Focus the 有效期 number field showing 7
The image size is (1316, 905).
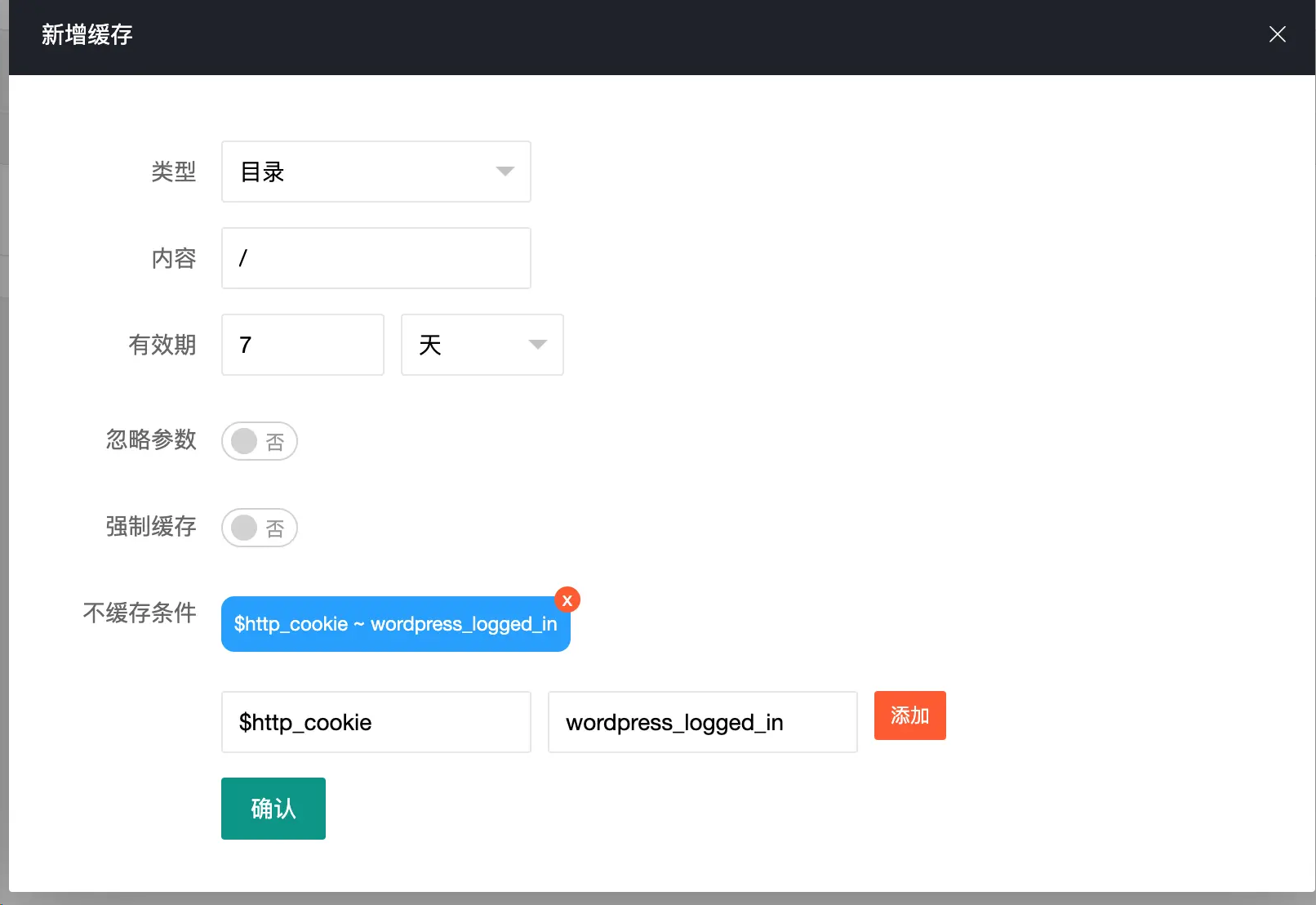click(x=302, y=345)
